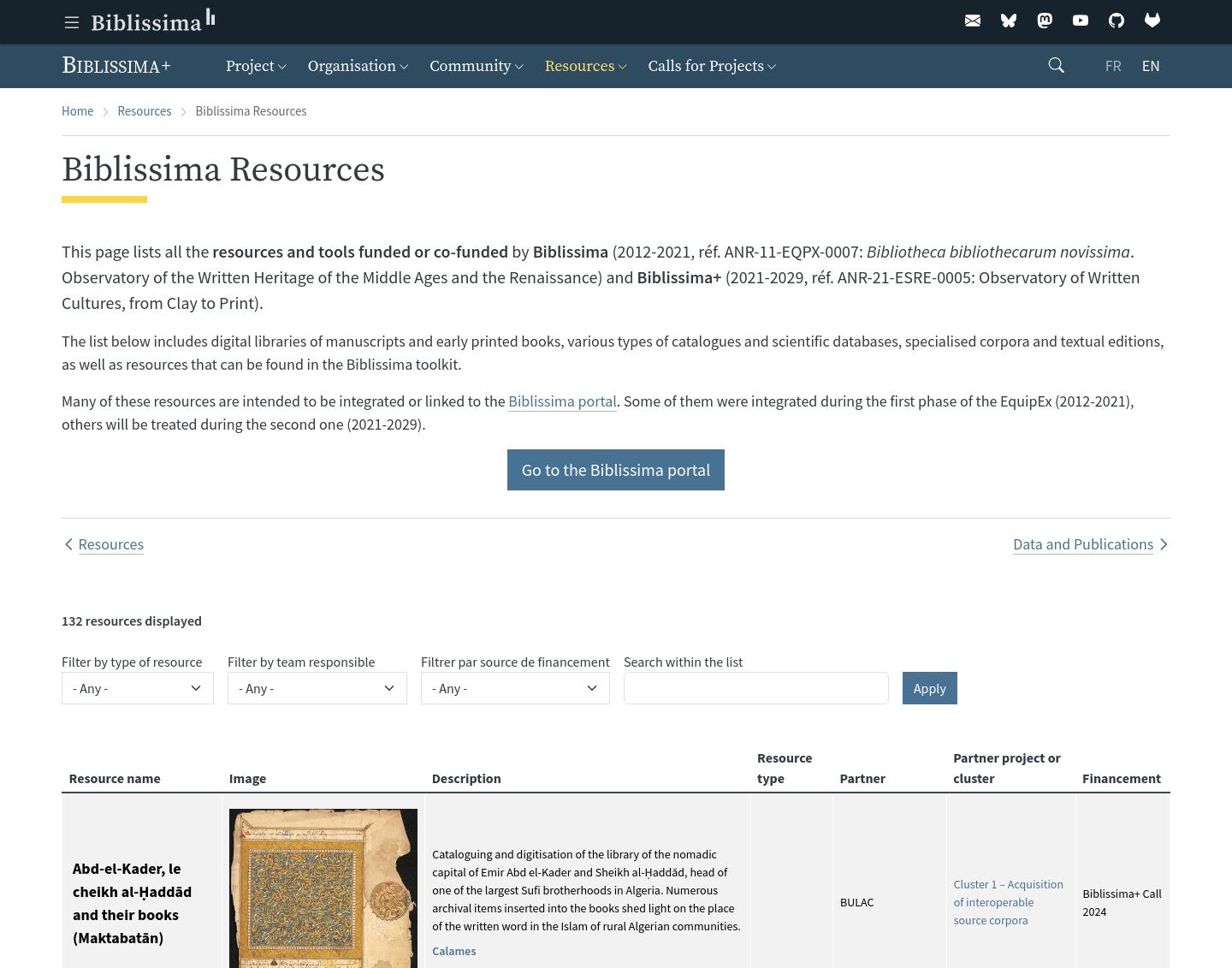Click the Partner column header
This screenshot has width=1232, height=968.
tap(862, 779)
